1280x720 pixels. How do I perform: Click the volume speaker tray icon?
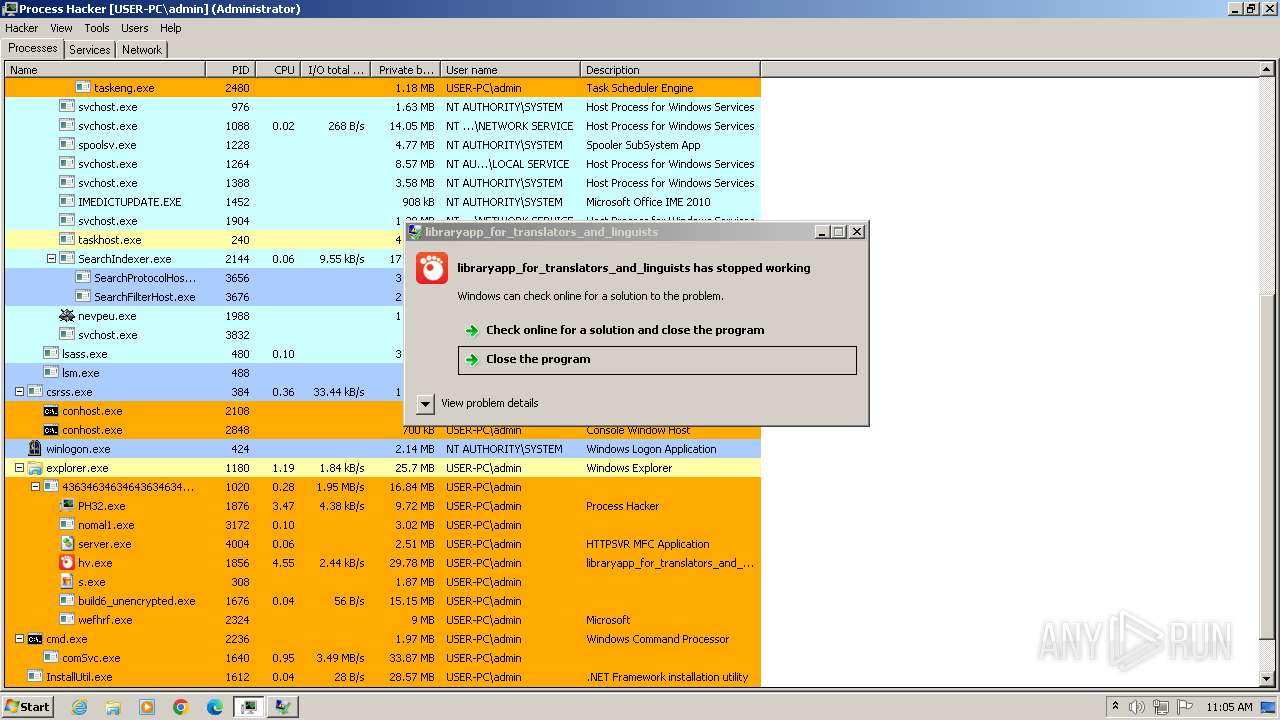coord(1137,707)
